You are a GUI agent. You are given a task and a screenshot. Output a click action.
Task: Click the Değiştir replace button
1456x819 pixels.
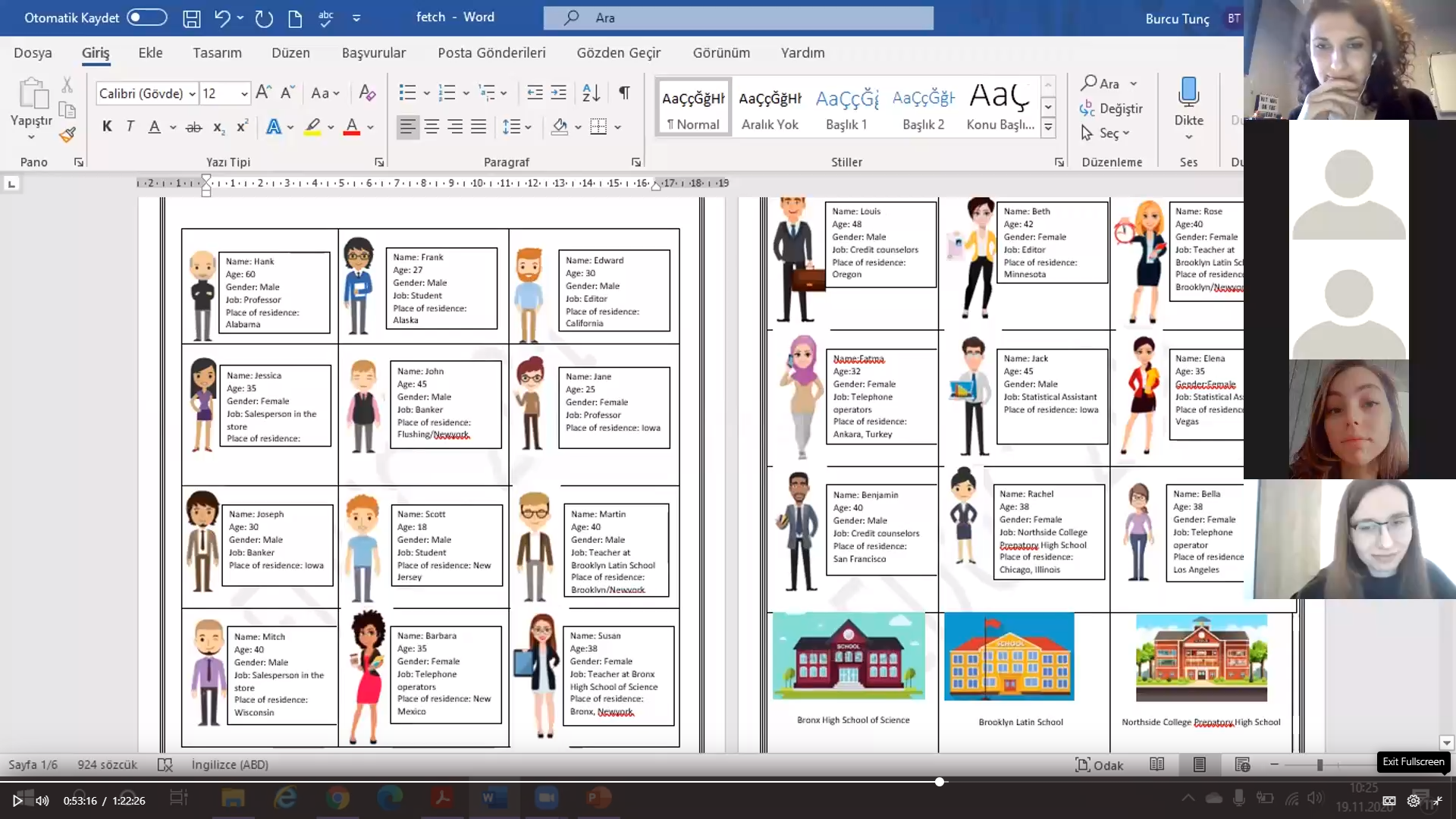coord(1111,108)
